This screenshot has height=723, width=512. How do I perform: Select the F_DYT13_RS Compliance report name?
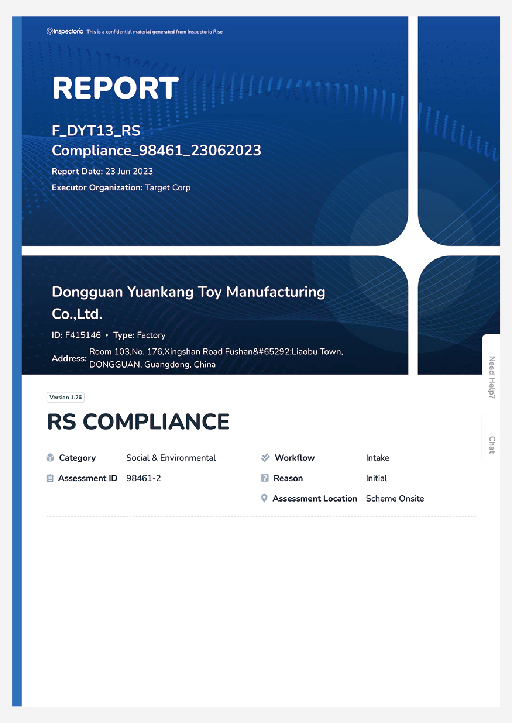point(156,140)
